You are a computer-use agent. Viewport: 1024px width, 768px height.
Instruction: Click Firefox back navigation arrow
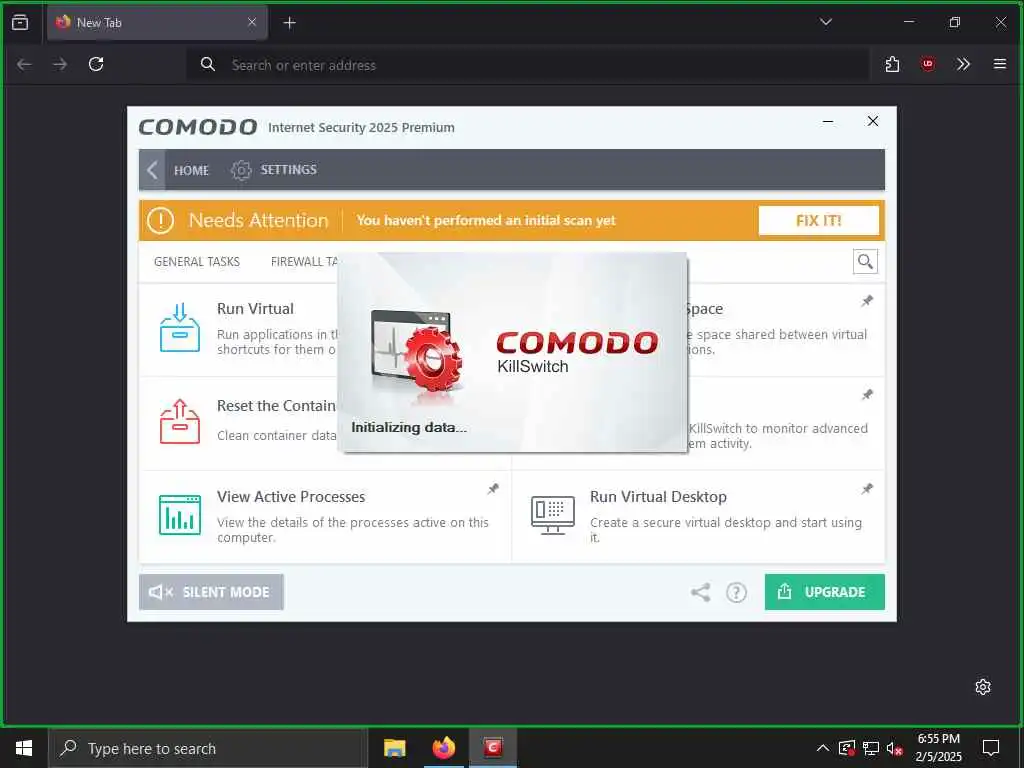pyautogui.click(x=24, y=64)
